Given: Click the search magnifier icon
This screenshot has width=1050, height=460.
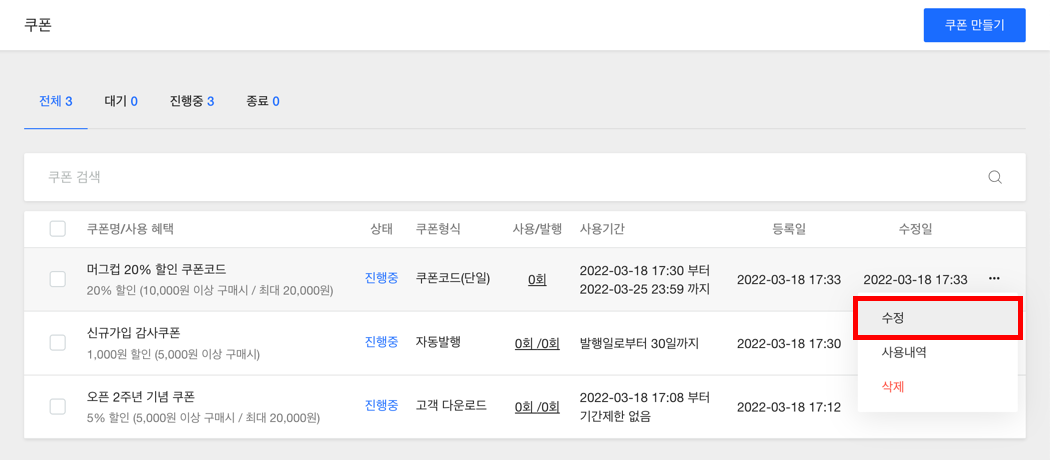Looking at the screenshot, I should click(x=995, y=177).
